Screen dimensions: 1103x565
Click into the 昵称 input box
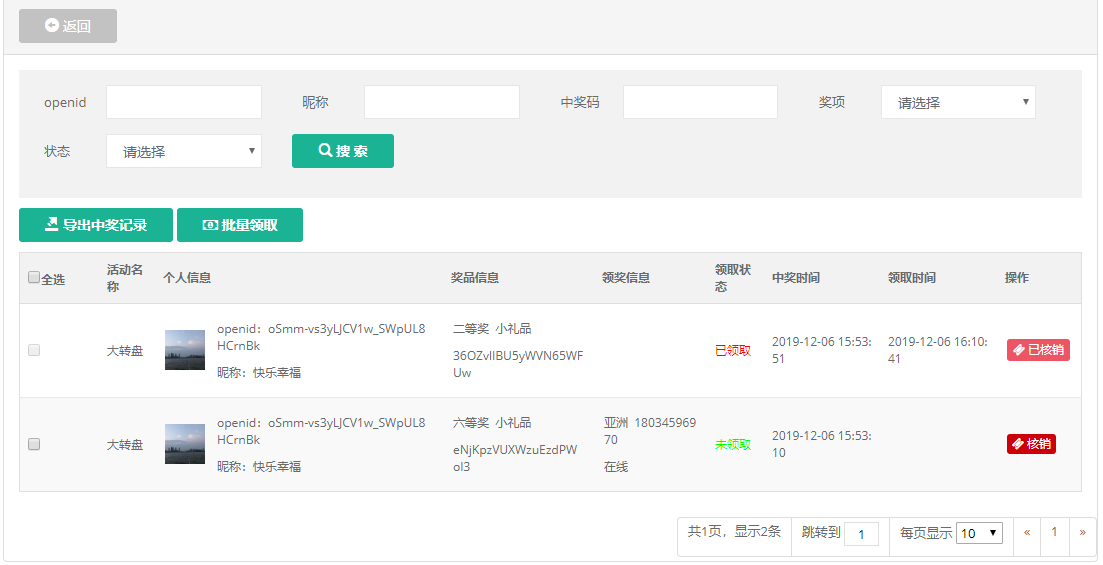[442, 102]
